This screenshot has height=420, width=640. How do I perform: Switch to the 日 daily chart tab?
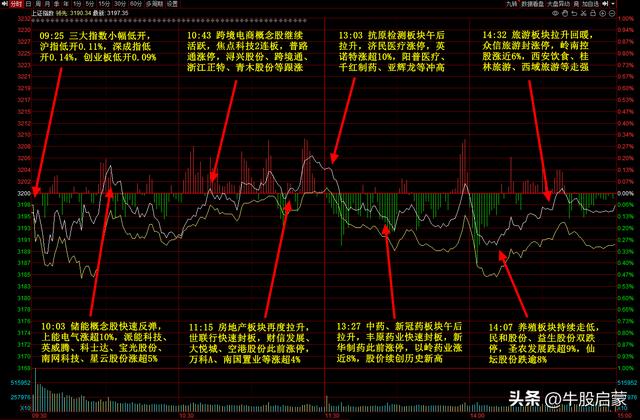[29, 4]
